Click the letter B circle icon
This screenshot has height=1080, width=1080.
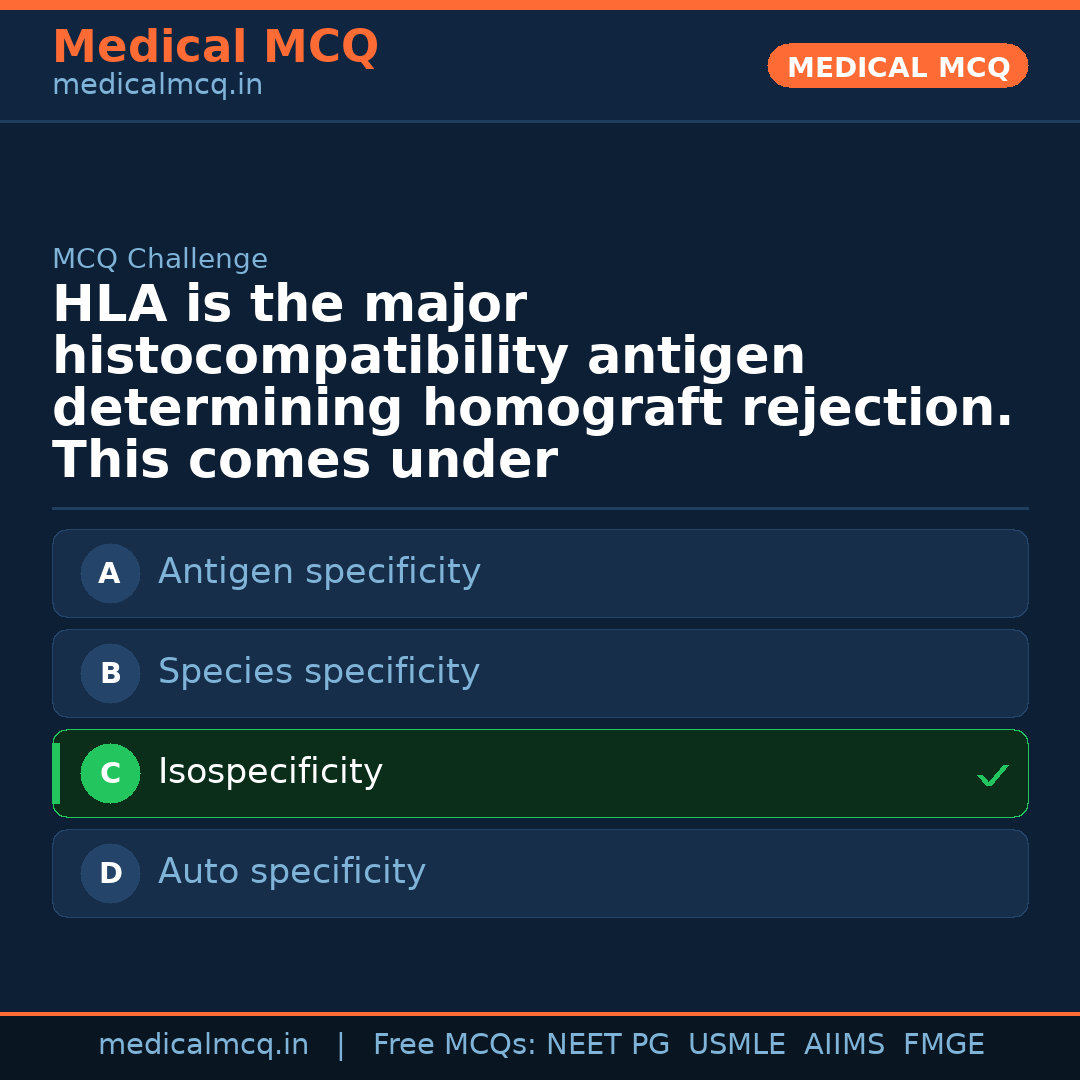(x=110, y=674)
